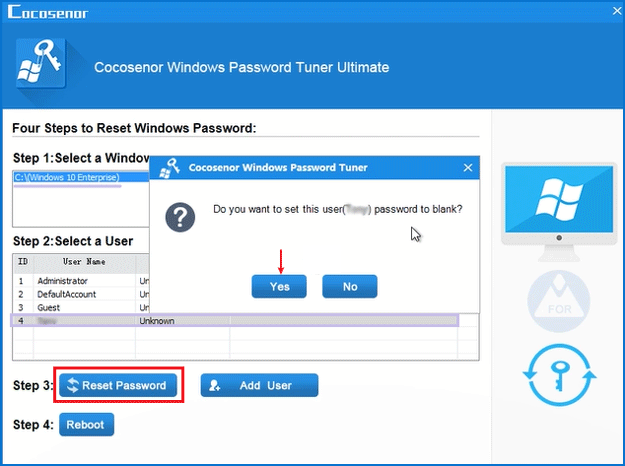Click the ID column header
This screenshot has height=466, width=625.
click(x=23, y=262)
